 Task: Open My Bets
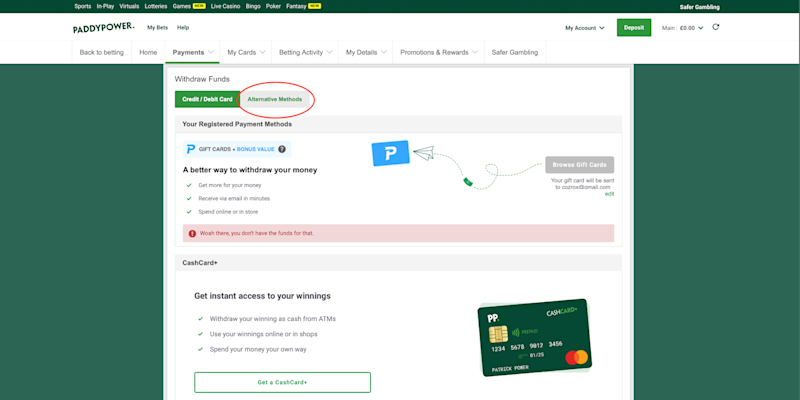point(157,28)
